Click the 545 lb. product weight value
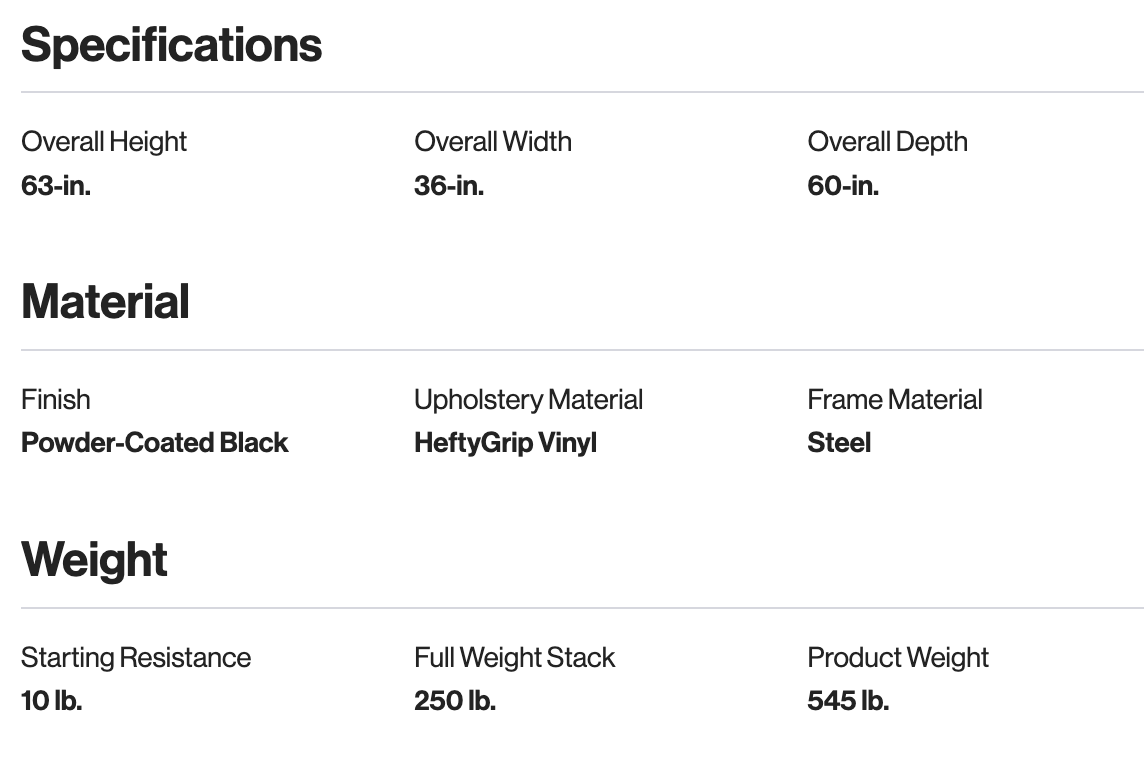1144x780 pixels. pos(848,701)
